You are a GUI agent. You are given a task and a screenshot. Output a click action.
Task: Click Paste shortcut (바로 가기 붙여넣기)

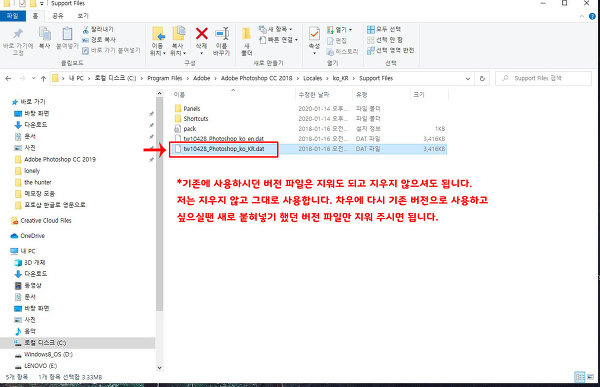pyautogui.click(x=111, y=50)
